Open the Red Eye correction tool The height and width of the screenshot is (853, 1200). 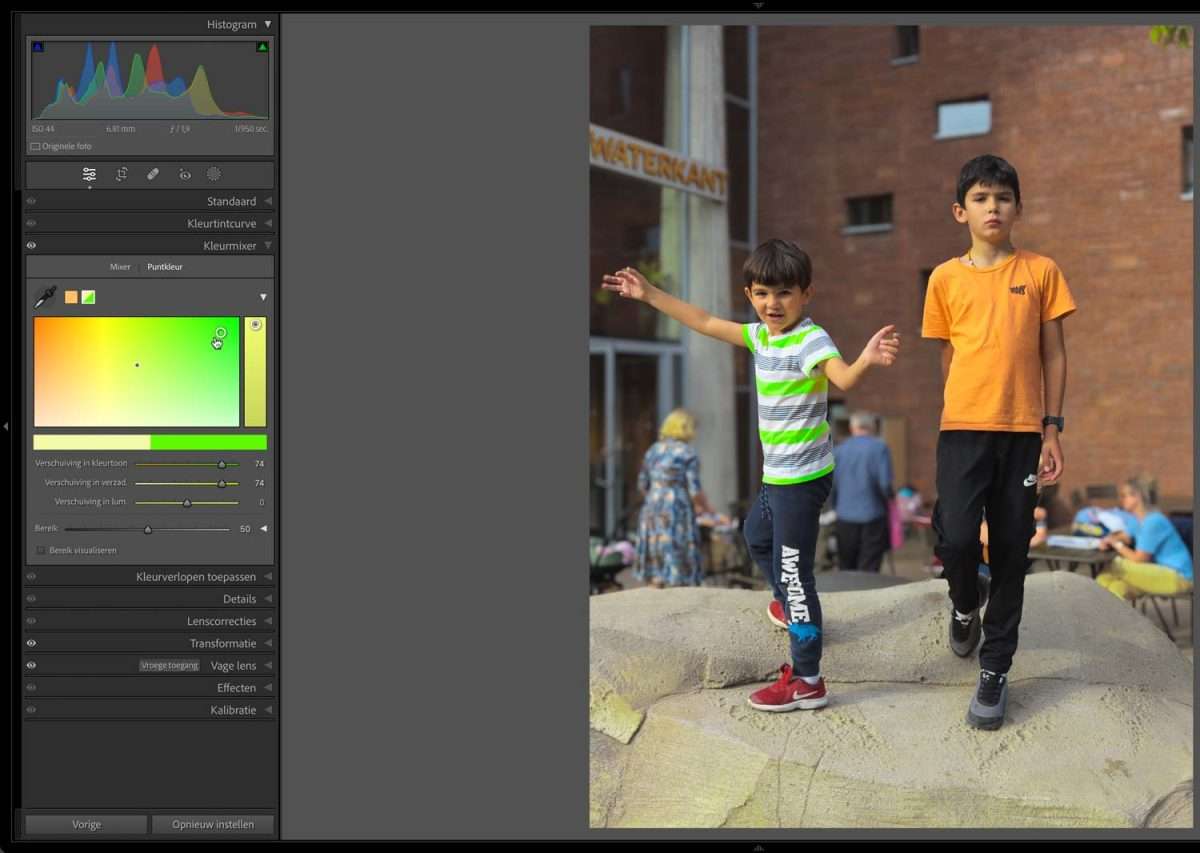(185, 174)
